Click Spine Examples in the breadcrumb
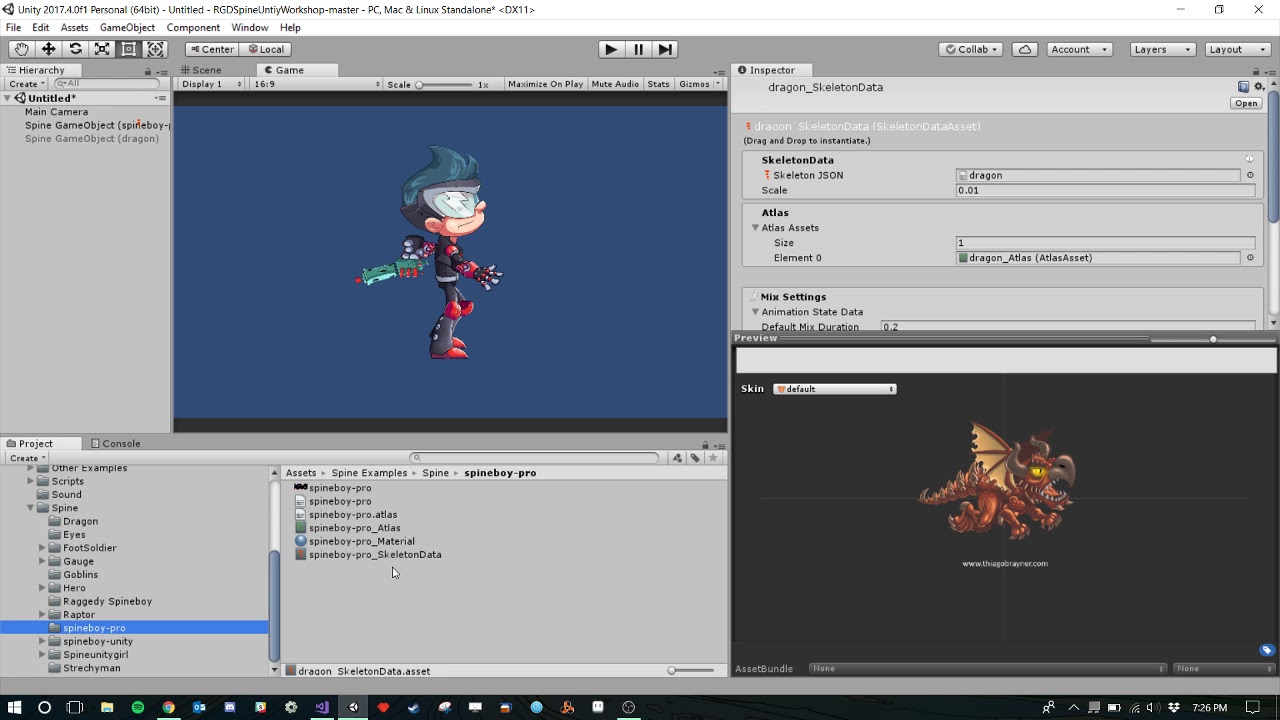This screenshot has height=720, width=1280. click(x=369, y=473)
